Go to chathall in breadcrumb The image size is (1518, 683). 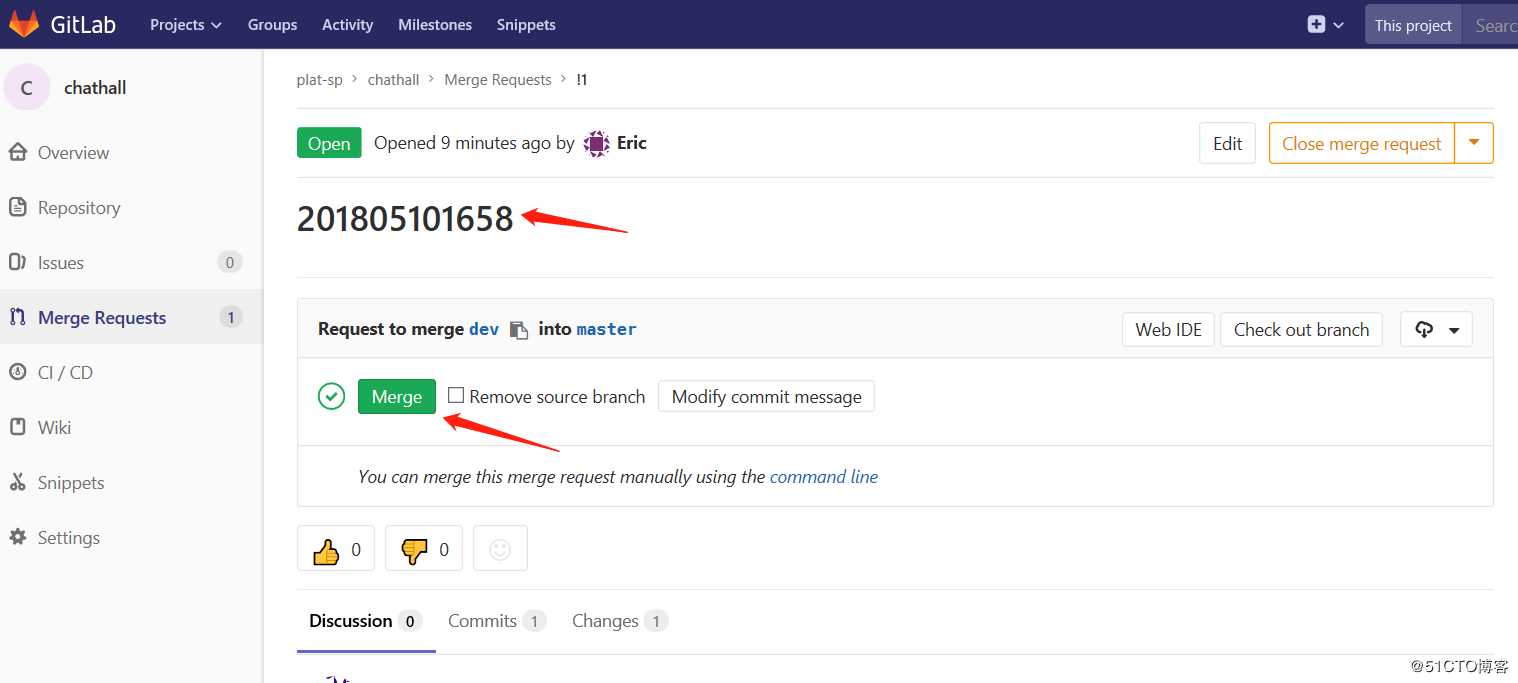(393, 79)
